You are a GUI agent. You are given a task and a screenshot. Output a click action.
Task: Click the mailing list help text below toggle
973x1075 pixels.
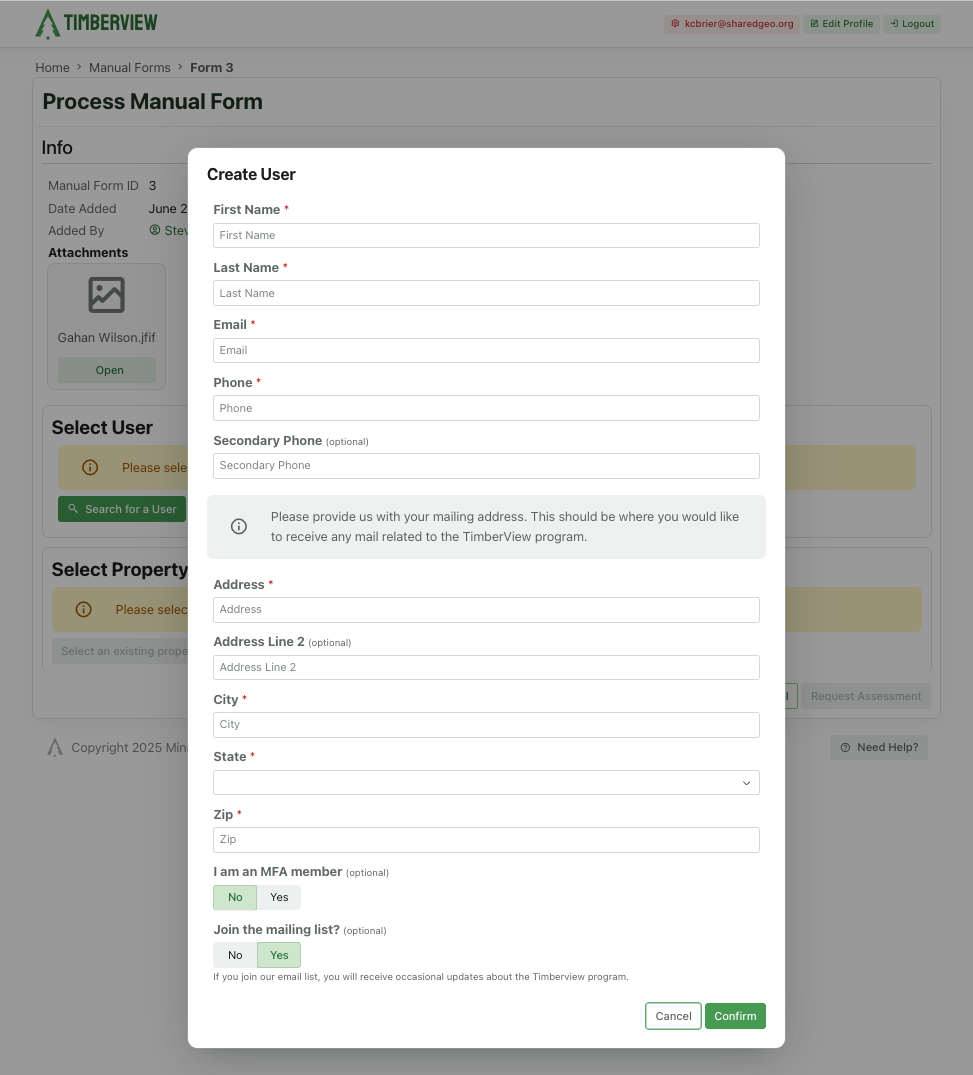point(420,977)
